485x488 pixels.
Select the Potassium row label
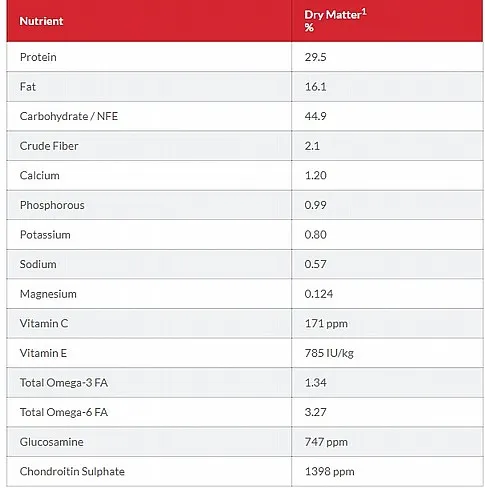[45, 235]
